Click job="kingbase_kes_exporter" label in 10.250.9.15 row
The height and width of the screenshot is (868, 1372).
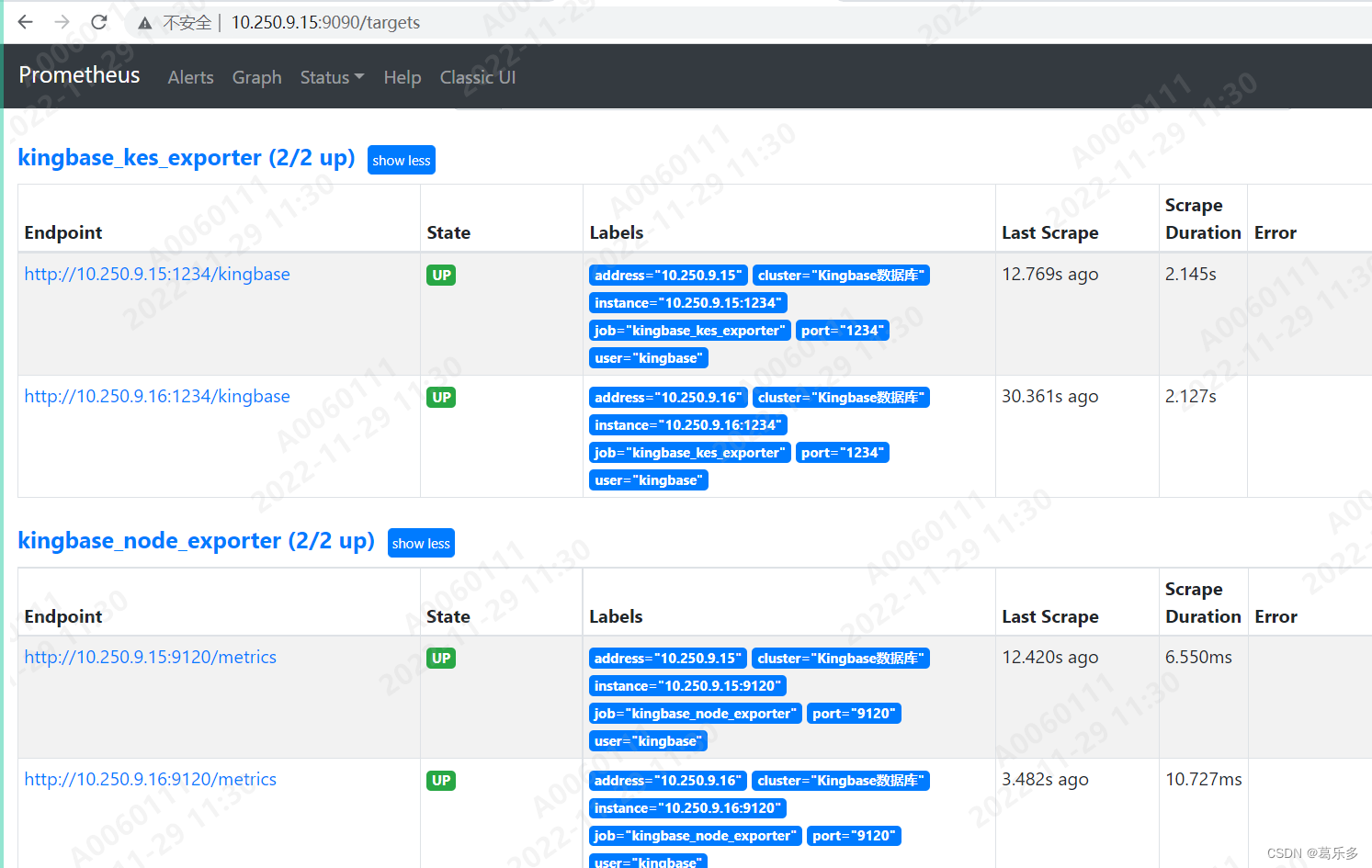(690, 331)
